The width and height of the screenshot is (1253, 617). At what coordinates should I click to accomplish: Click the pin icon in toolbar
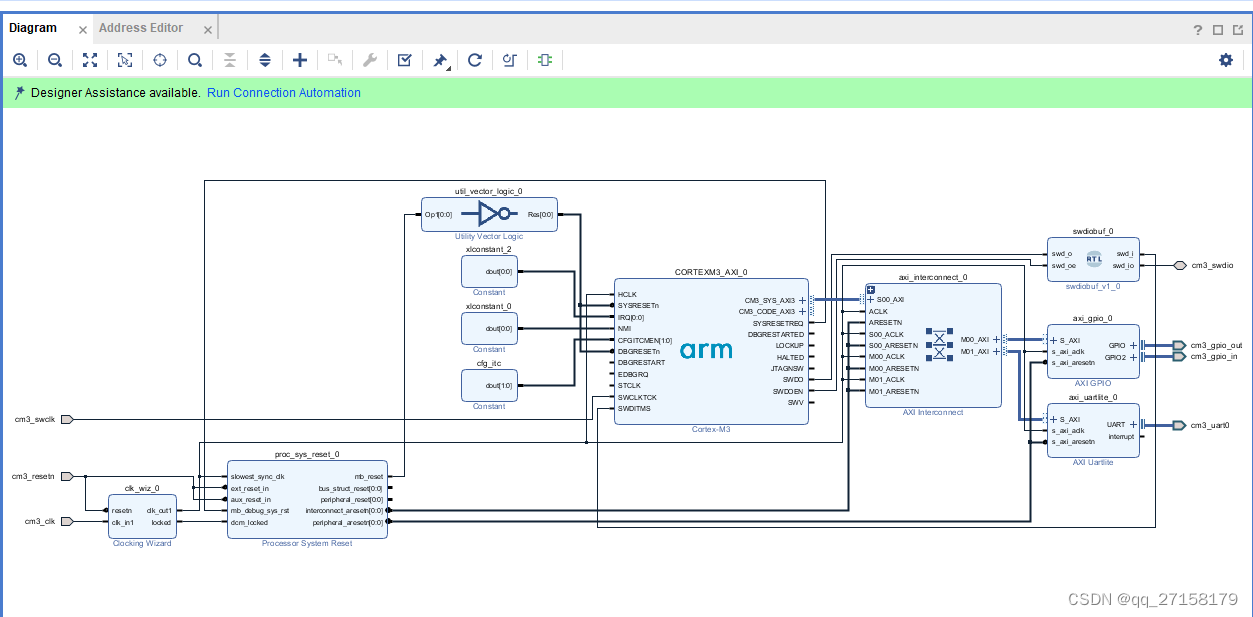(x=440, y=61)
